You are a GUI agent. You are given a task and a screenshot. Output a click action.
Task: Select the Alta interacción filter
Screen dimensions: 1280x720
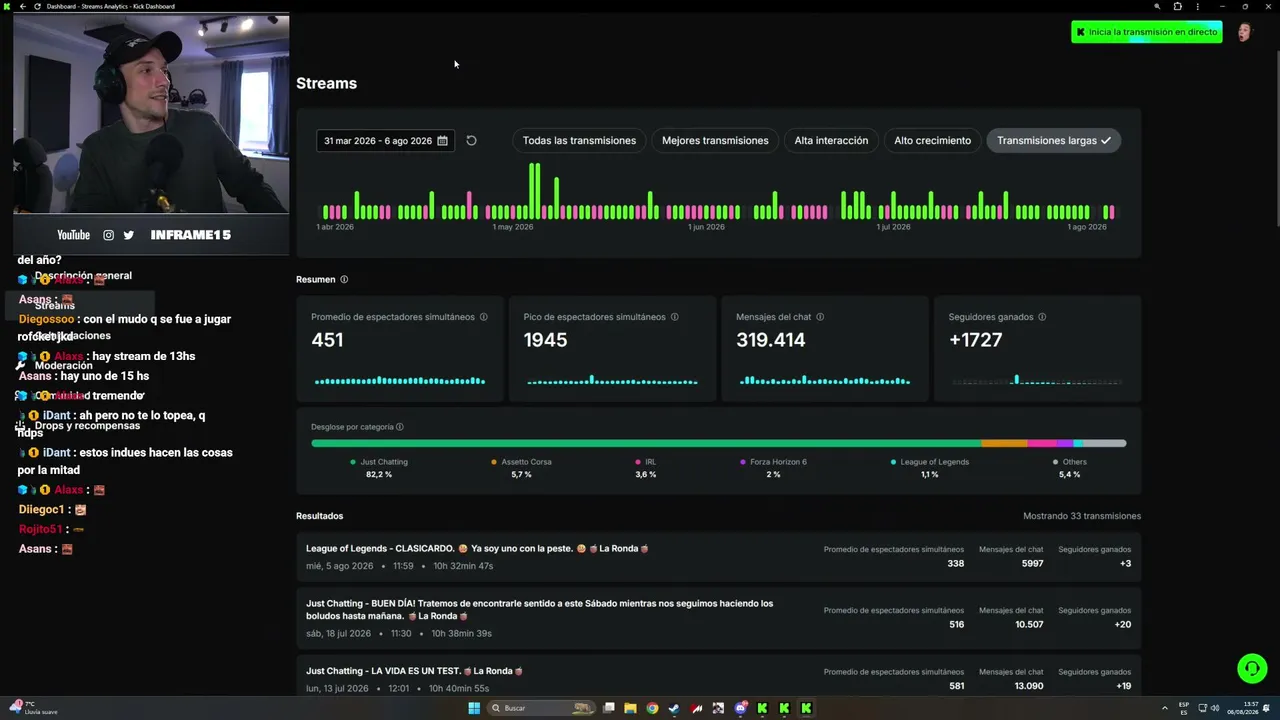pyautogui.click(x=831, y=141)
